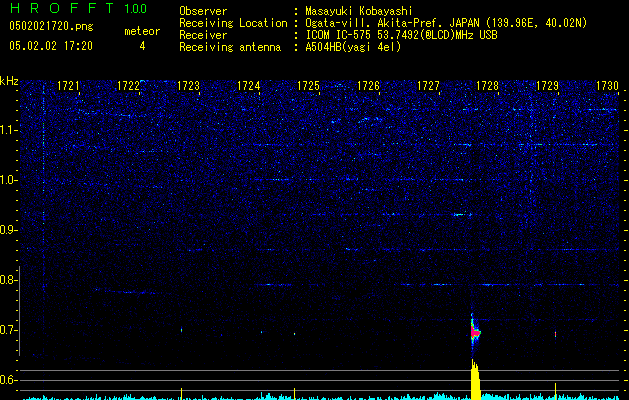
Task: Click the 0.8 kHz frequency label
Action: [8, 280]
